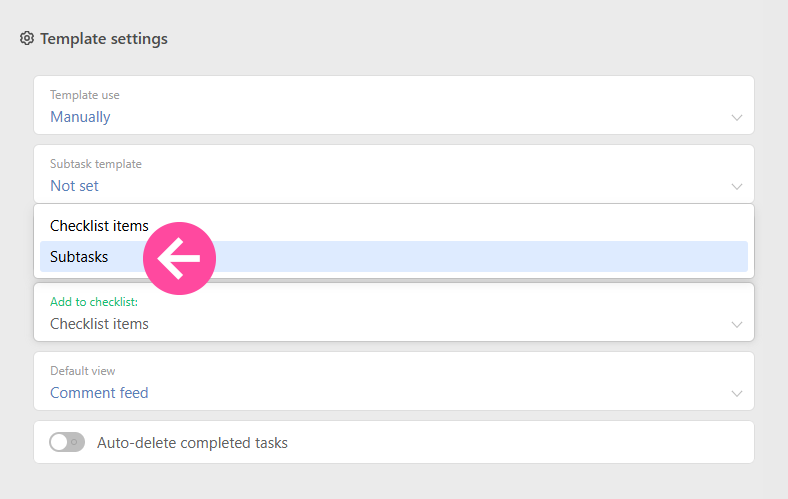
Task: Click the pink left-arrow pointer icon
Action: (180, 258)
